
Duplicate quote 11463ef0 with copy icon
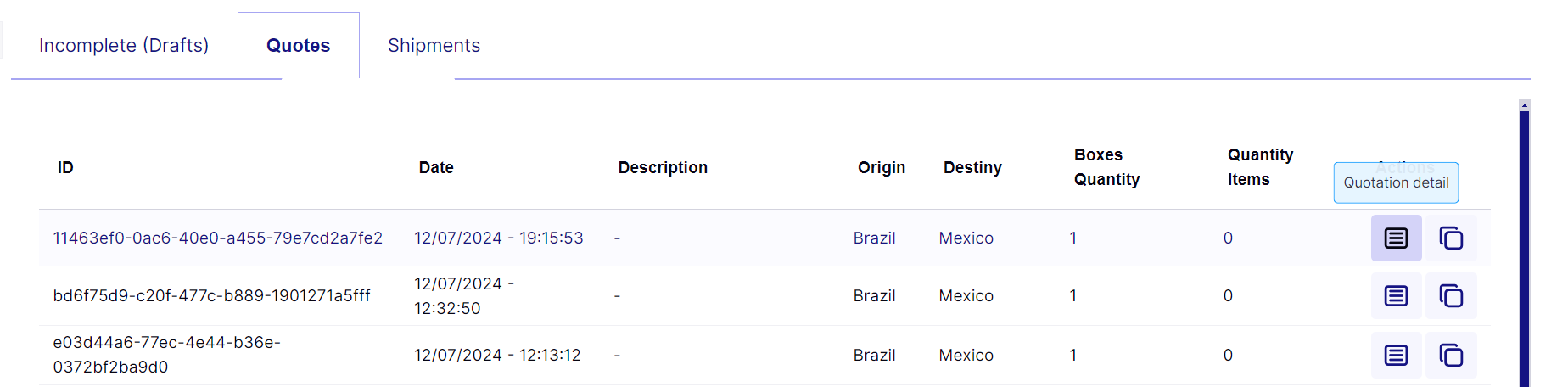click(x=1451, y=238)
